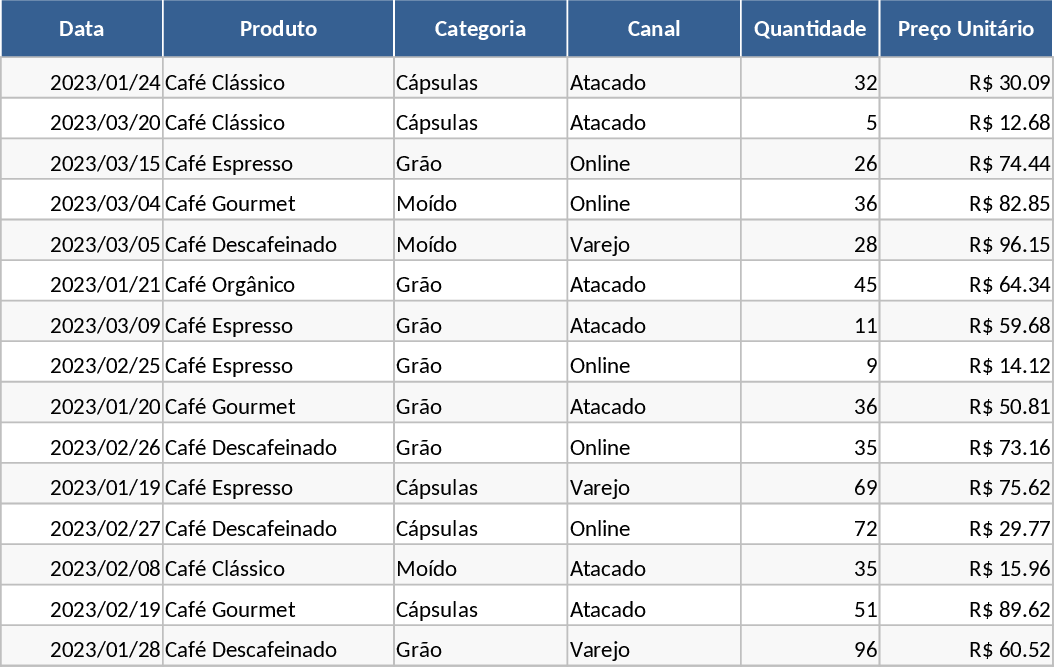Select the Canal column header

click(x=654, y=29)
